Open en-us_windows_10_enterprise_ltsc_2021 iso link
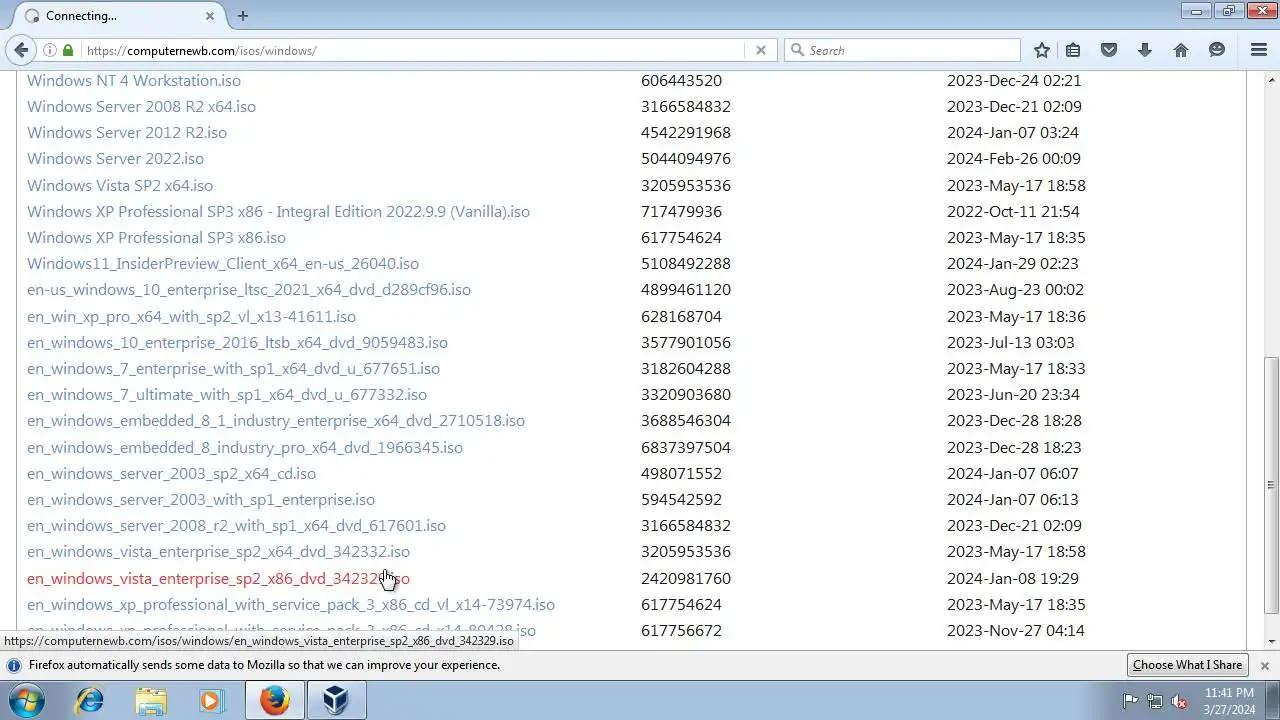 point(249,289)
